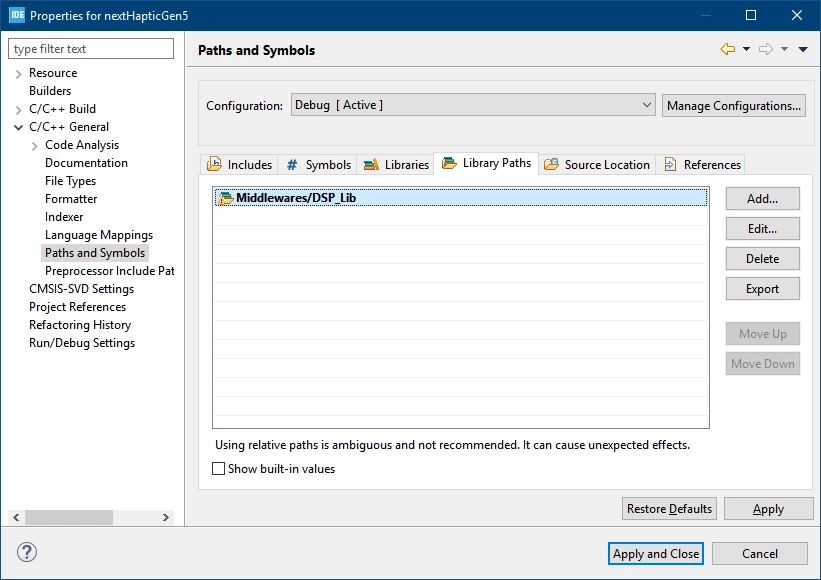Select the Resource tree item label
The height and width of the screenshot is (580, 821).
53,73
